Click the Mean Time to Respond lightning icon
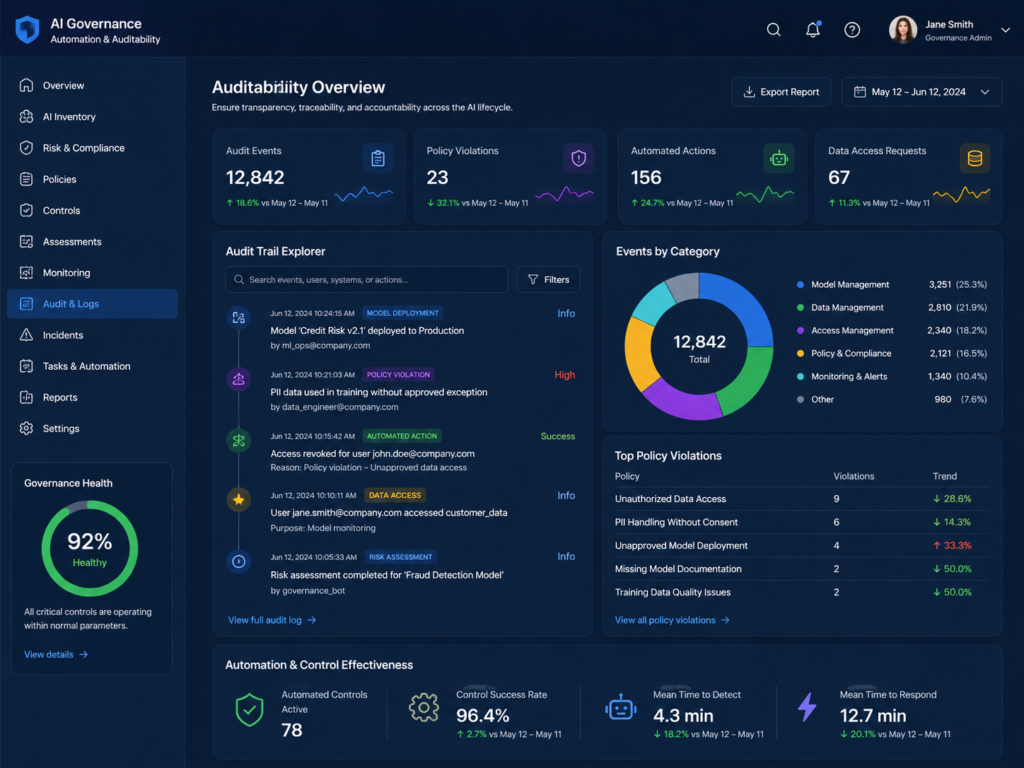 808,707
